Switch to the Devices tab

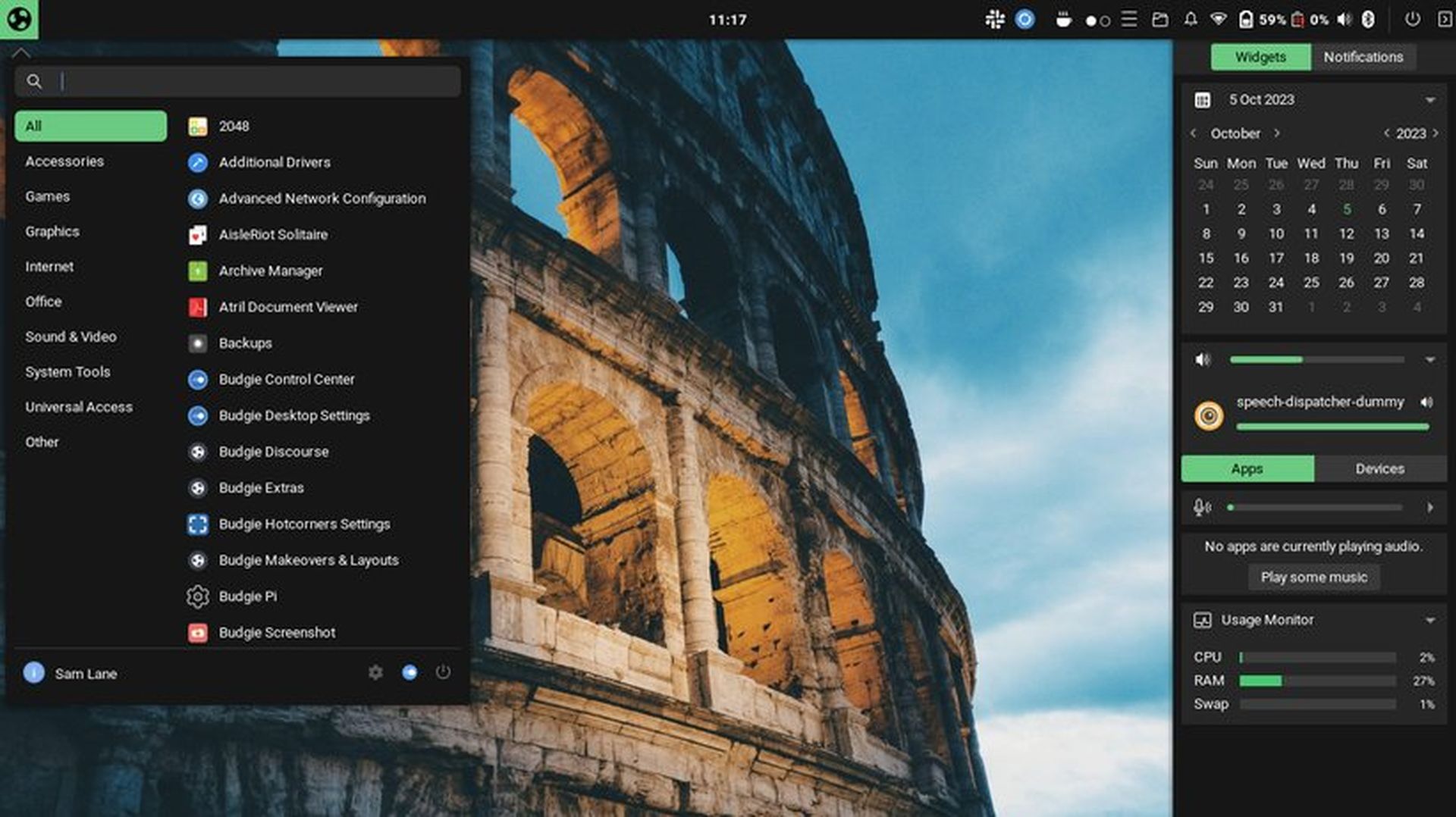1379,468
